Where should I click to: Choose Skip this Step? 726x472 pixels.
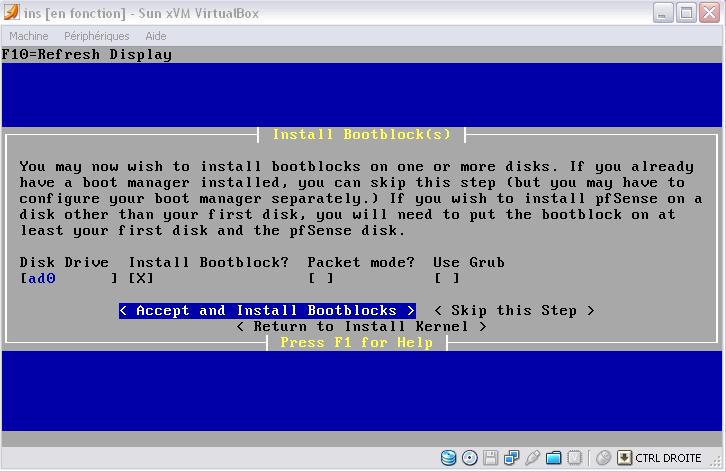(514, 311)
